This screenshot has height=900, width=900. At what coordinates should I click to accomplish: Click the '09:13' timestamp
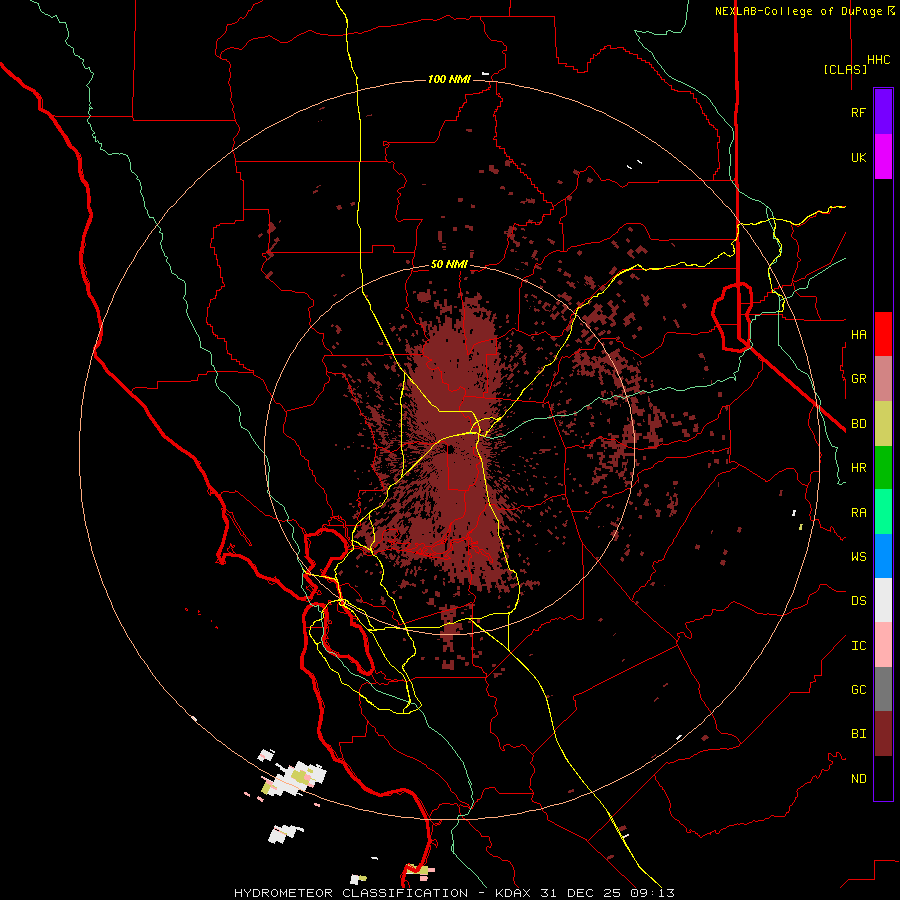pos(654,893)
